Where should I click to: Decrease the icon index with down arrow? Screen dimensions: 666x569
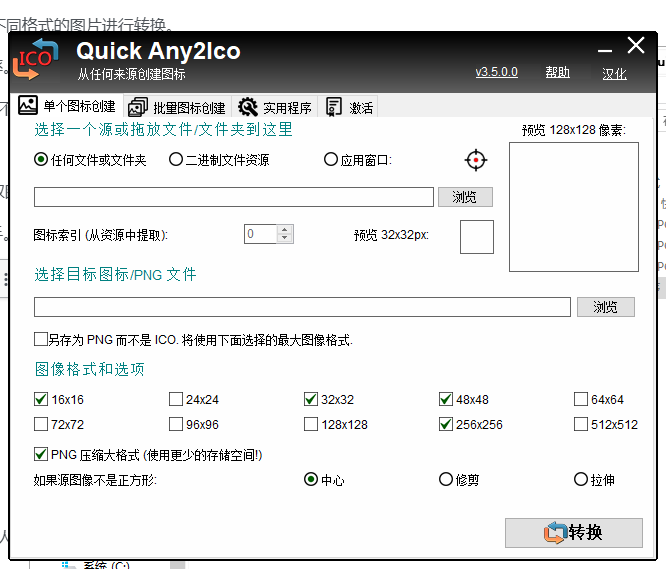click(285, 239)
